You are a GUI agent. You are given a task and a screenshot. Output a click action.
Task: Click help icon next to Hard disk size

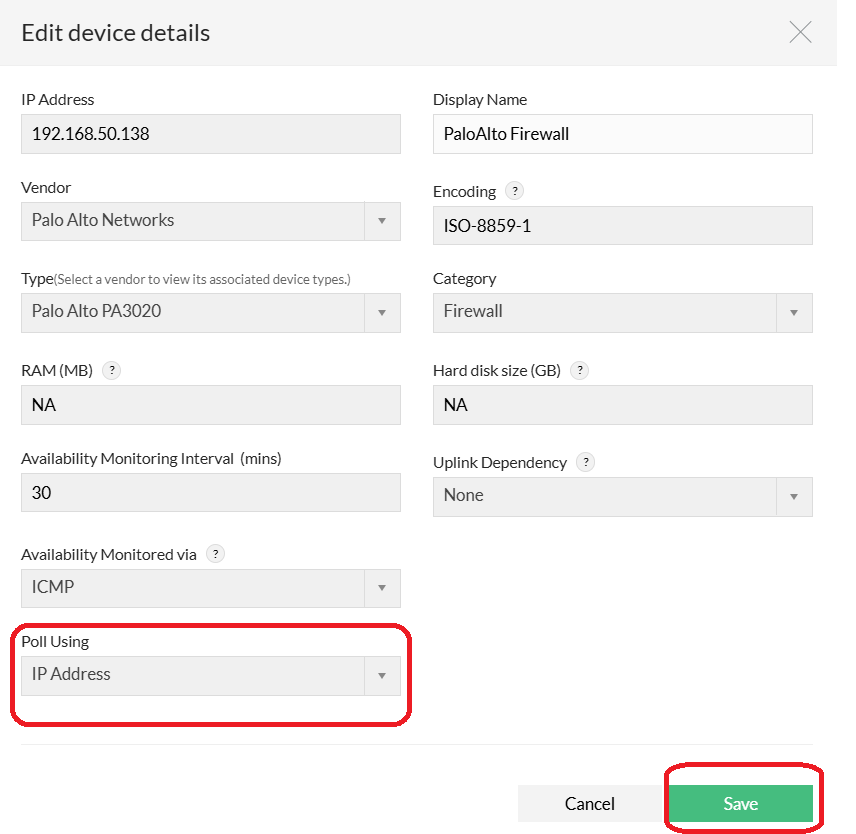pyautogui.click(x=579, y=370)
